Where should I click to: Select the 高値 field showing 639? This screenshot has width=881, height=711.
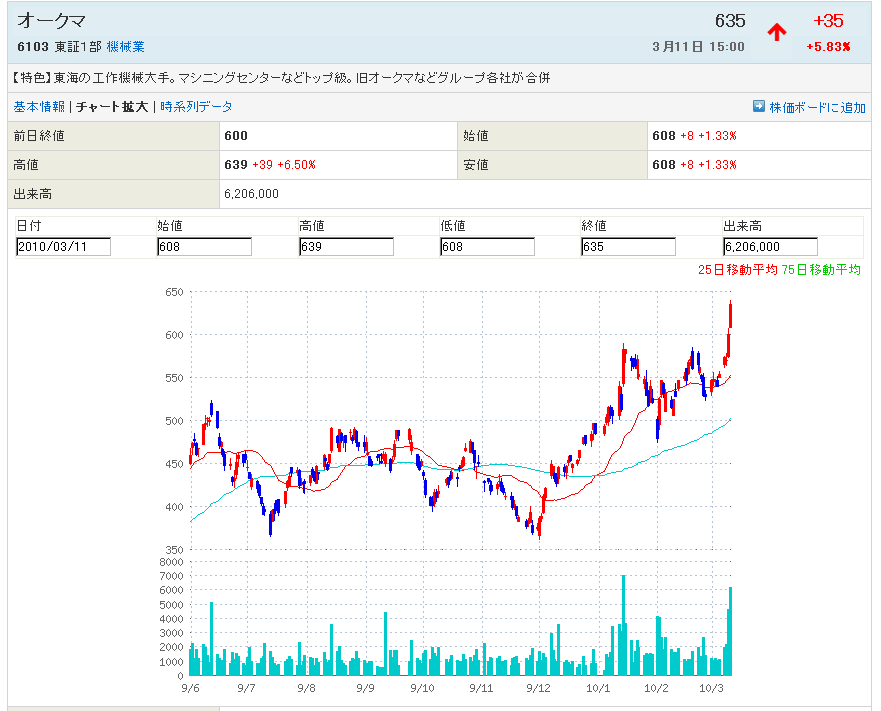[346, 247]
